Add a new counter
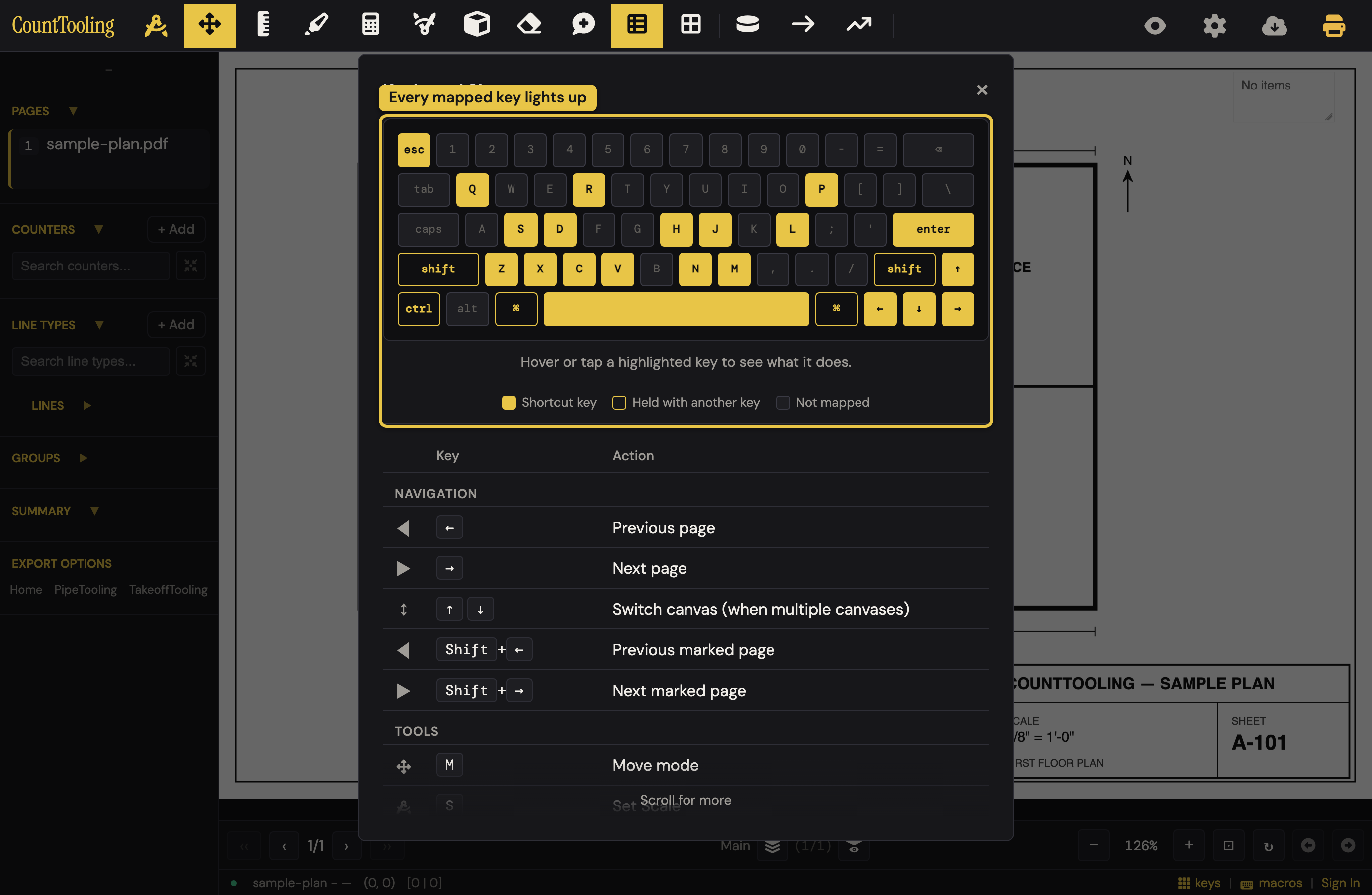Image resolution: width=1372 pixels, height=895 pixels. (x=176, y=229)
